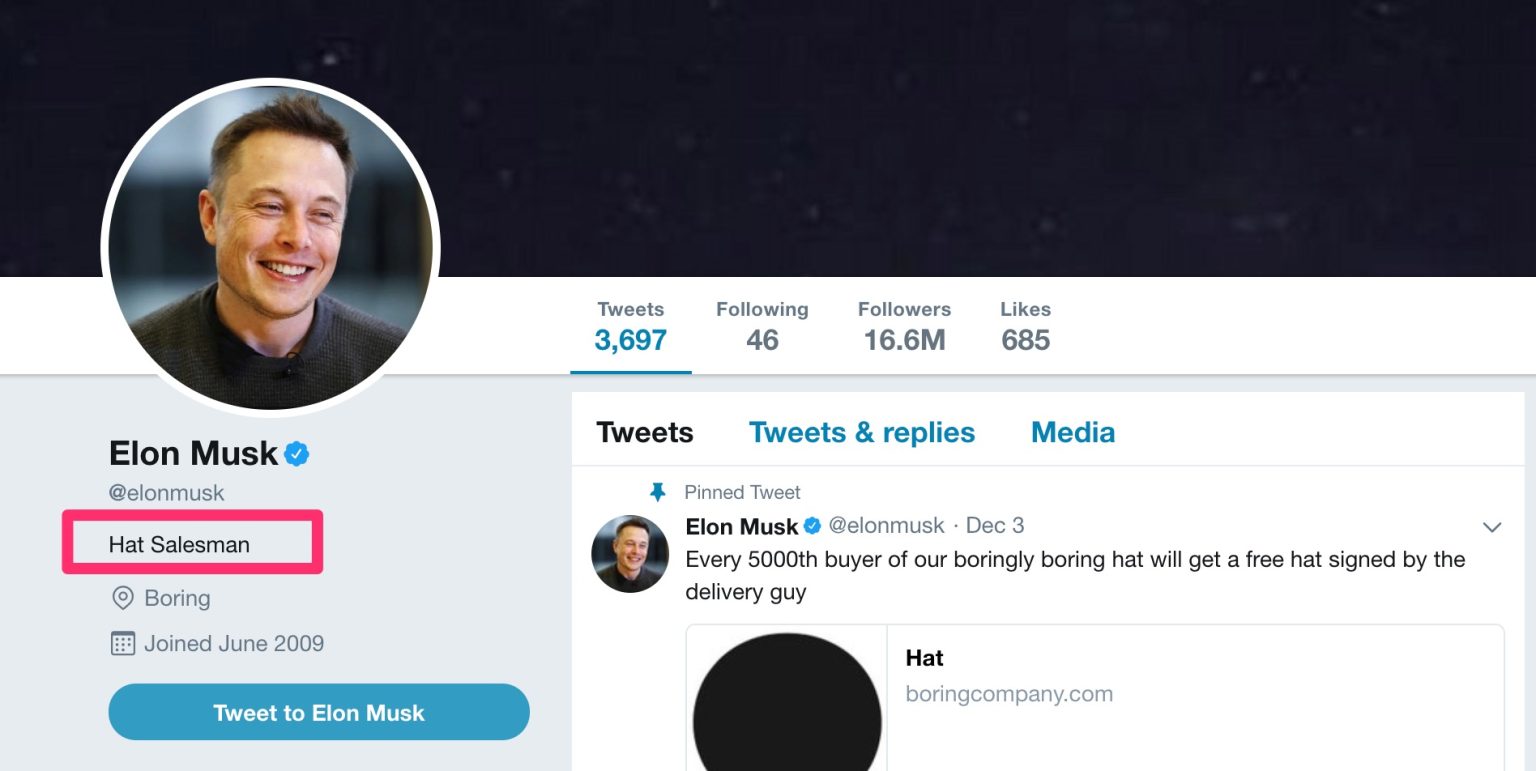Select the Tweets timeline tab

point(644,432)
